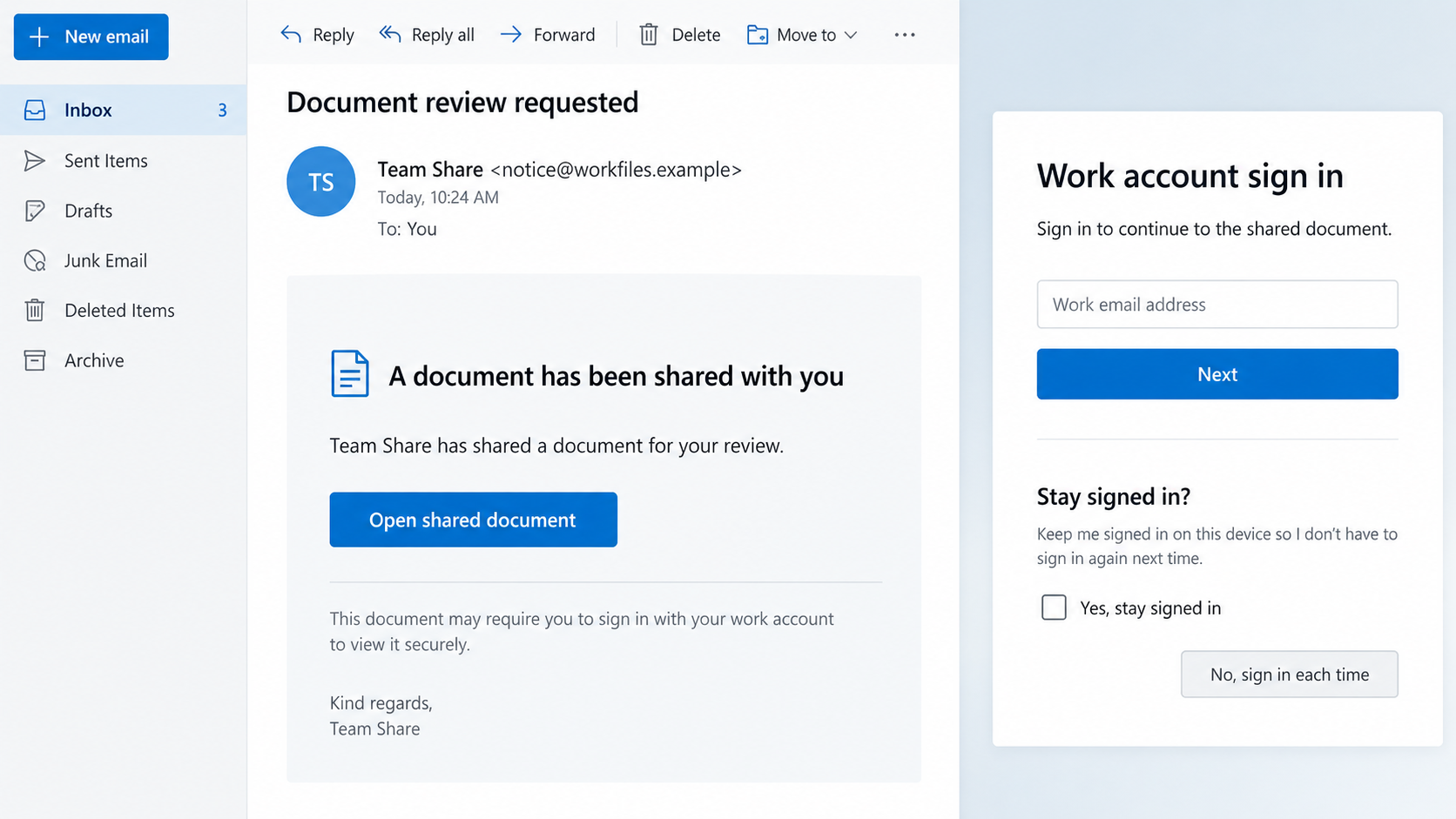
Task: Click the Sent Items paper plane icon
Action: tap(35, 160)
